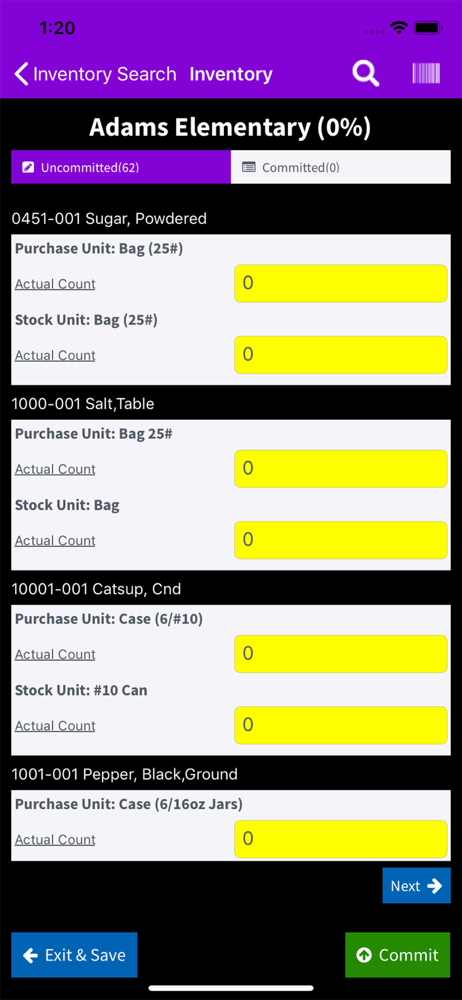462x1000 pixels.
Task: Switch to the Committed(0) tab
Action: tap(341, 168)
